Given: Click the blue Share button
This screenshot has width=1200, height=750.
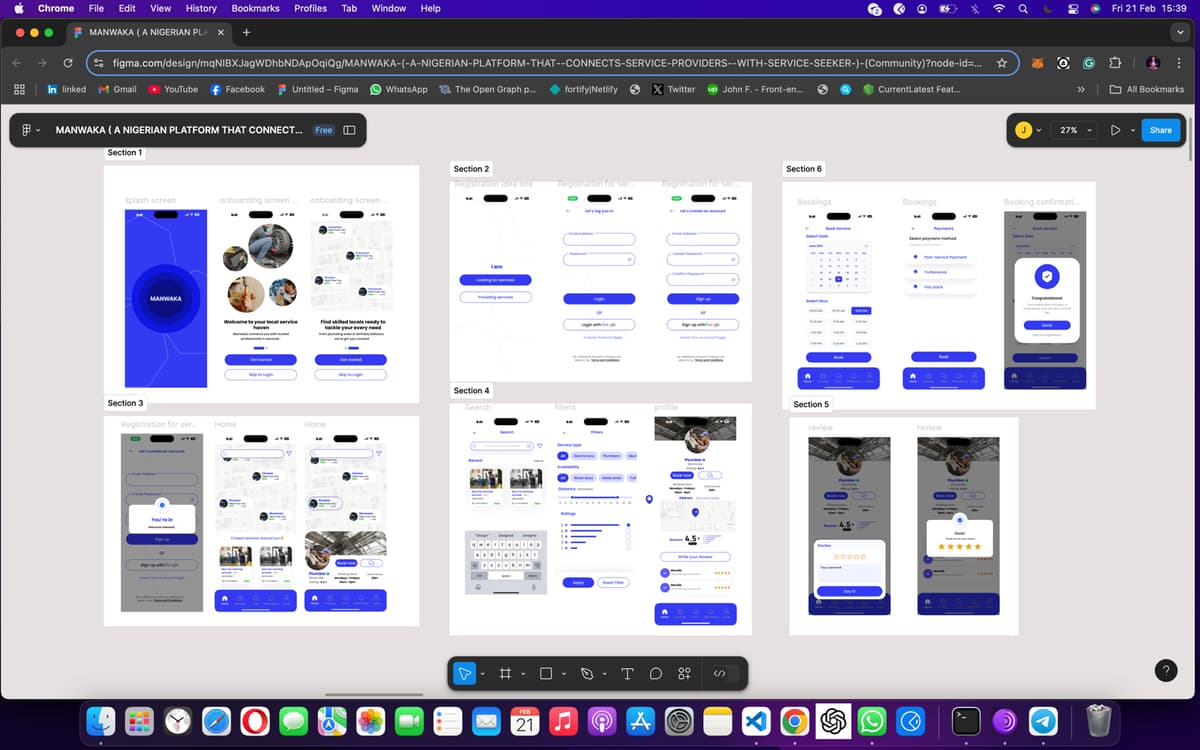Looking at the screenshot, I should [x=1160, y=130].
